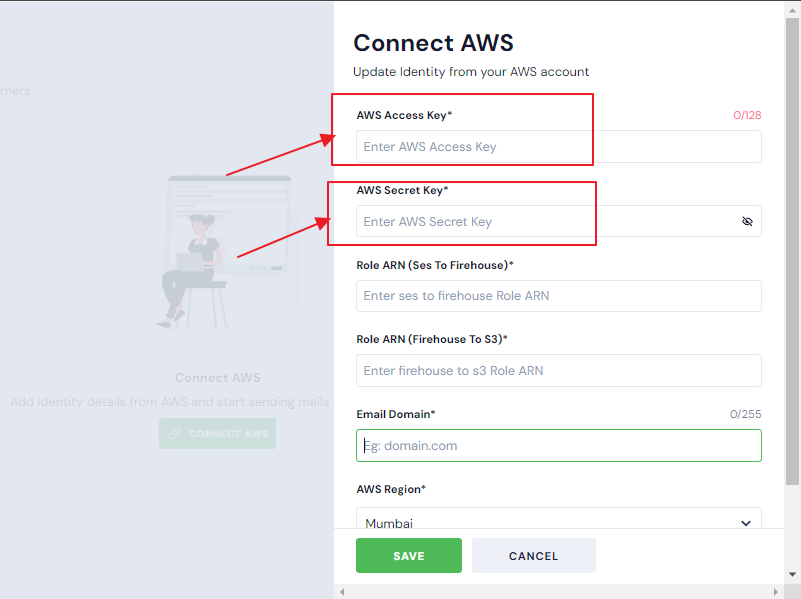Viewport: 801px width, 599px height.
Task: Click the 0/255 character counter
Action: click(x=747, y=413)
